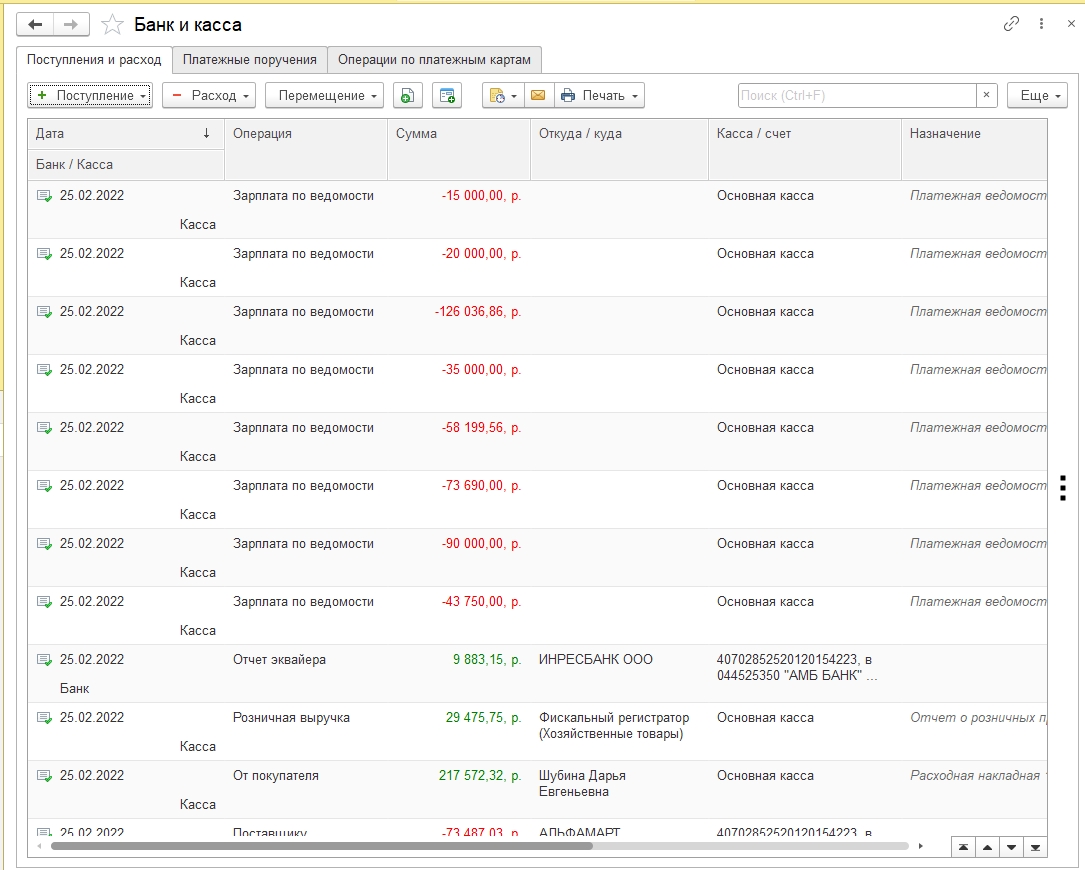Open the create-based-on document dropdown icon

click(x=503, y=96)
